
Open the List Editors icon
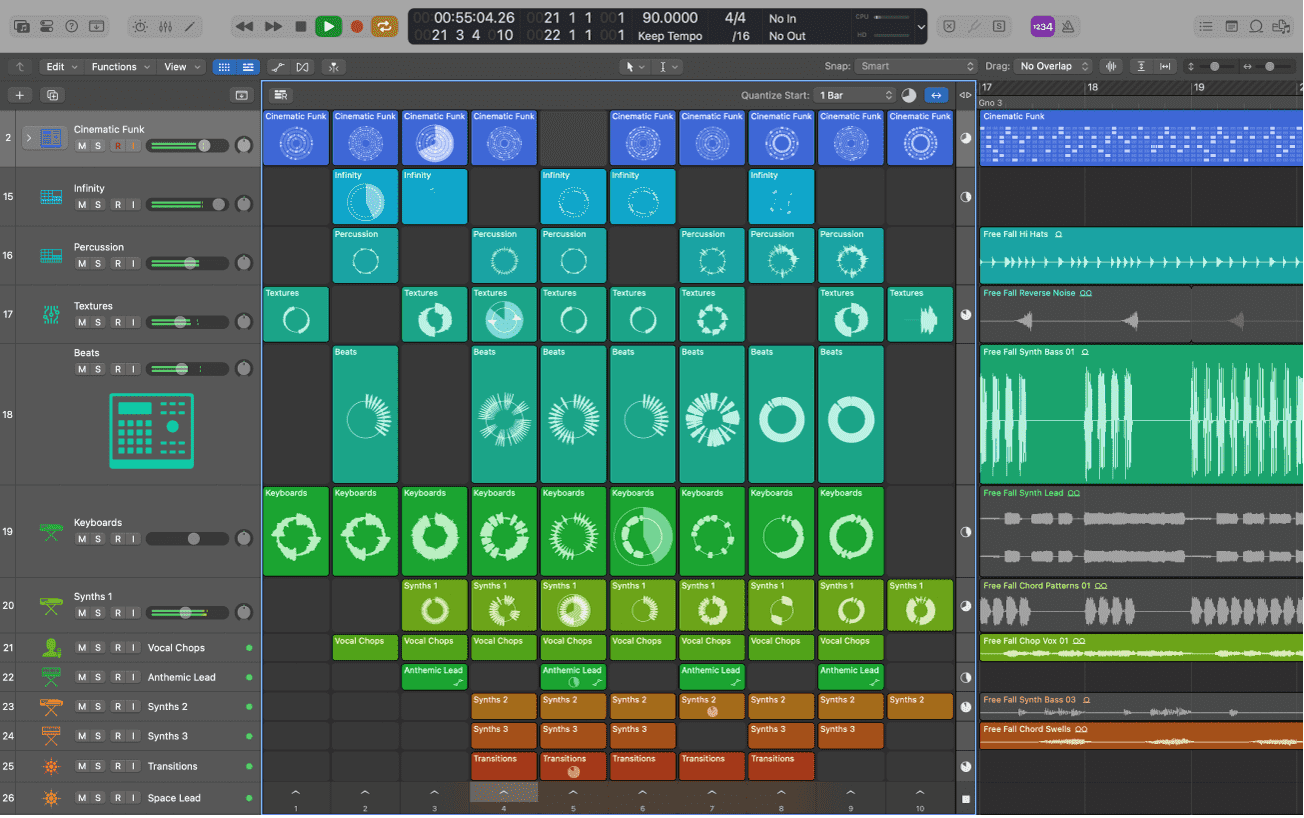click(x=1207, y=26)
